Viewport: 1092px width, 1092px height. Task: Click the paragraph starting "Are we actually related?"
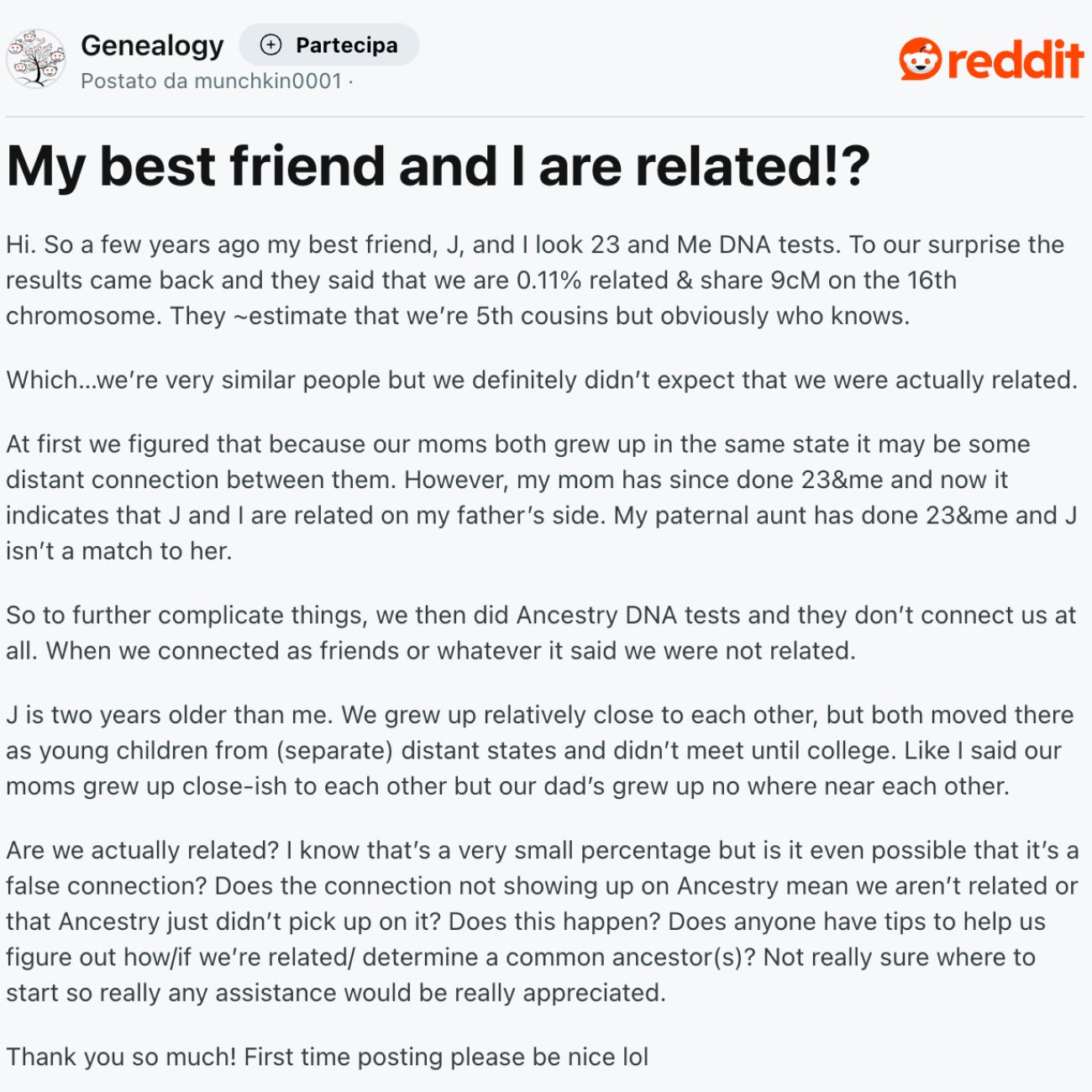pyautogui.click(x=541, y=921)
